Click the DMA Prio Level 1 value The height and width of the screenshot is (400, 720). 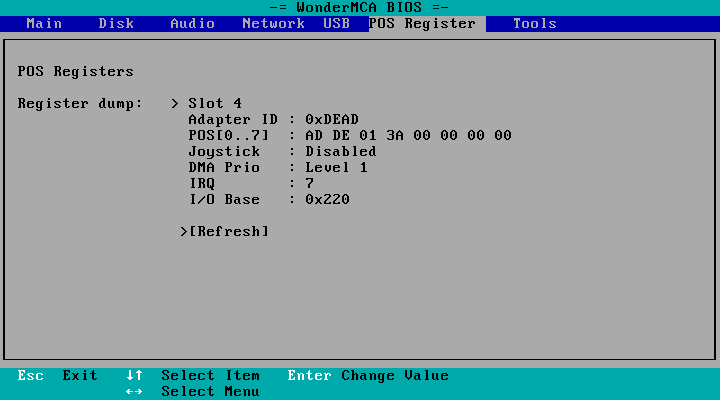(x=336, y=168)
